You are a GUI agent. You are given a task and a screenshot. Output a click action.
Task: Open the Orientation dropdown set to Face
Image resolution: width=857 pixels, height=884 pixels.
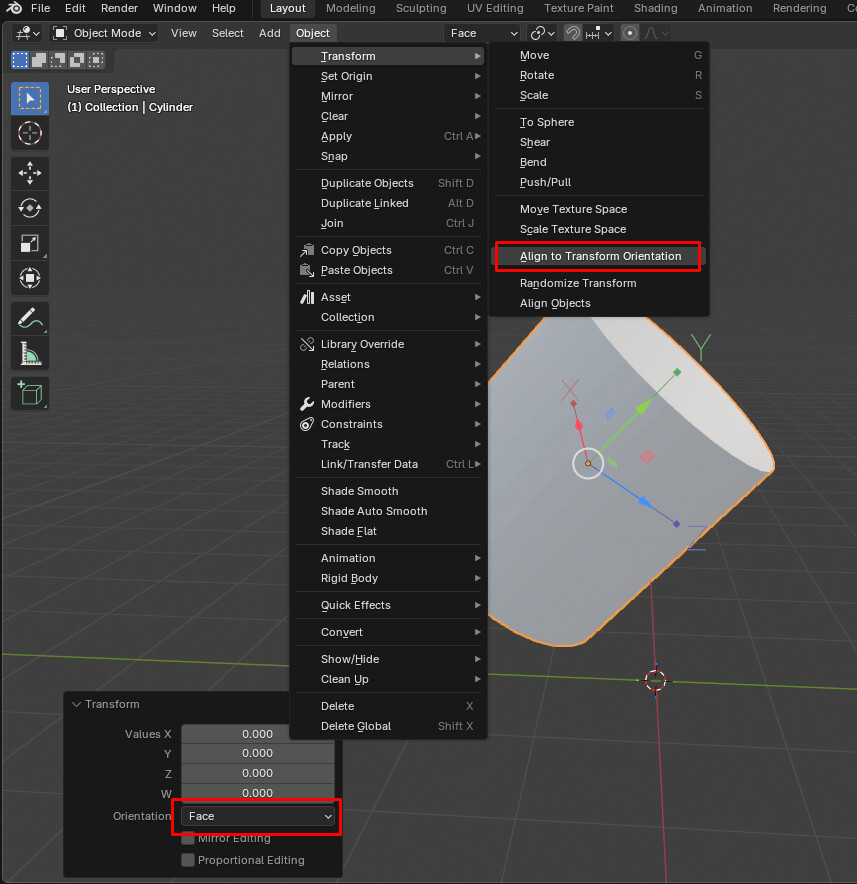258,816
